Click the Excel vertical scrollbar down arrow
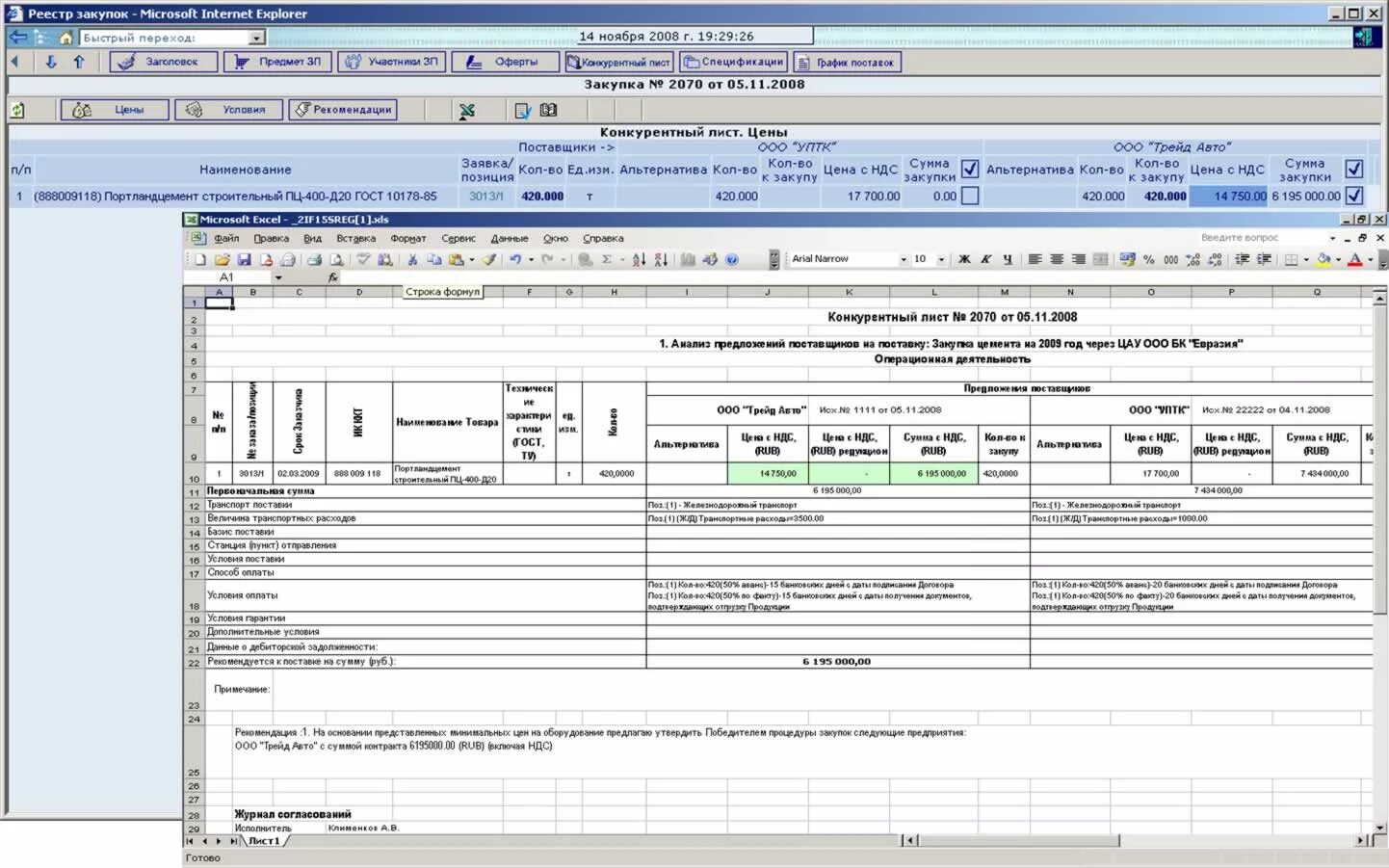 (x=1380, y=828)
